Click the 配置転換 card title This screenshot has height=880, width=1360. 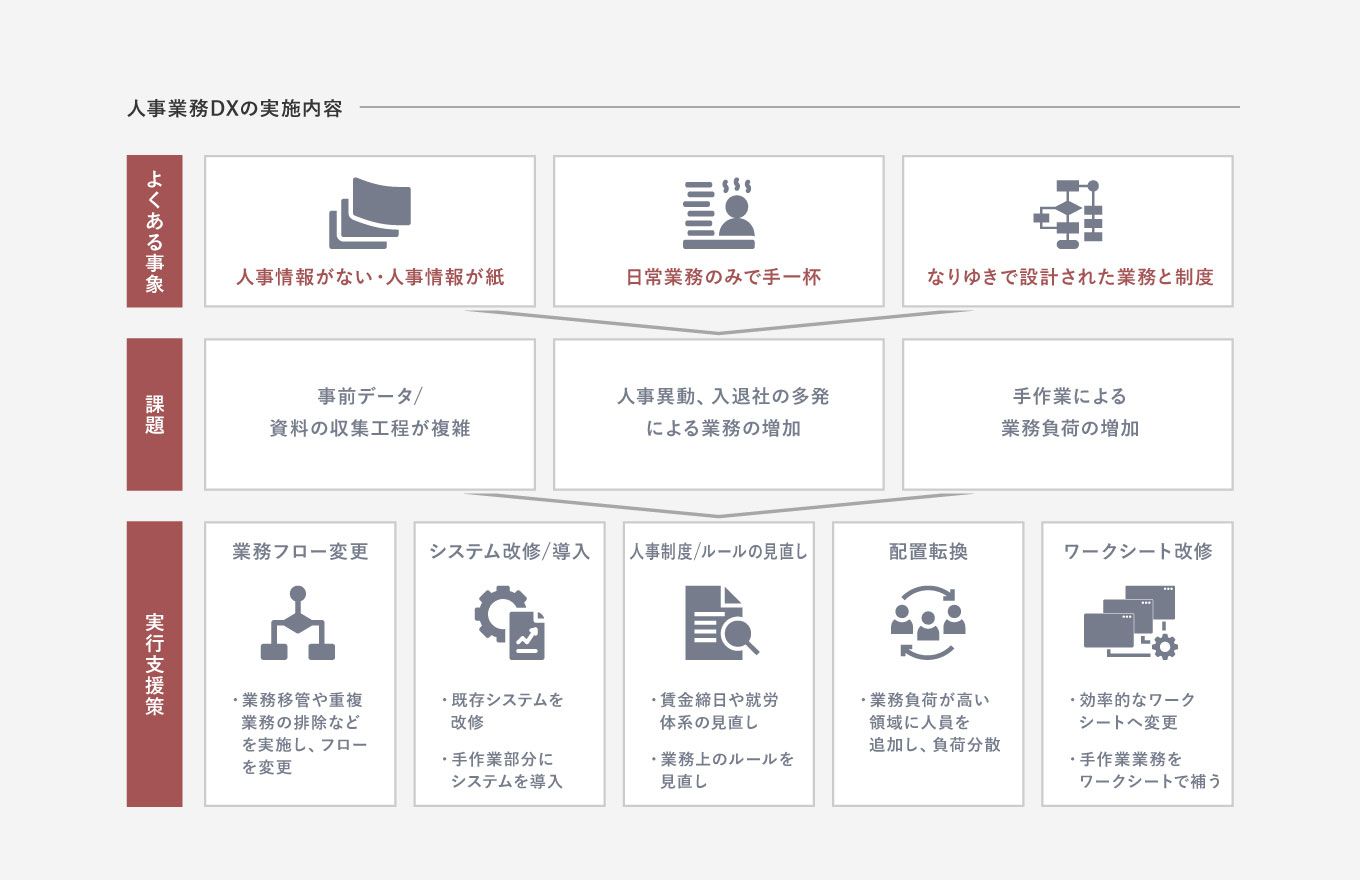point(928,552)
